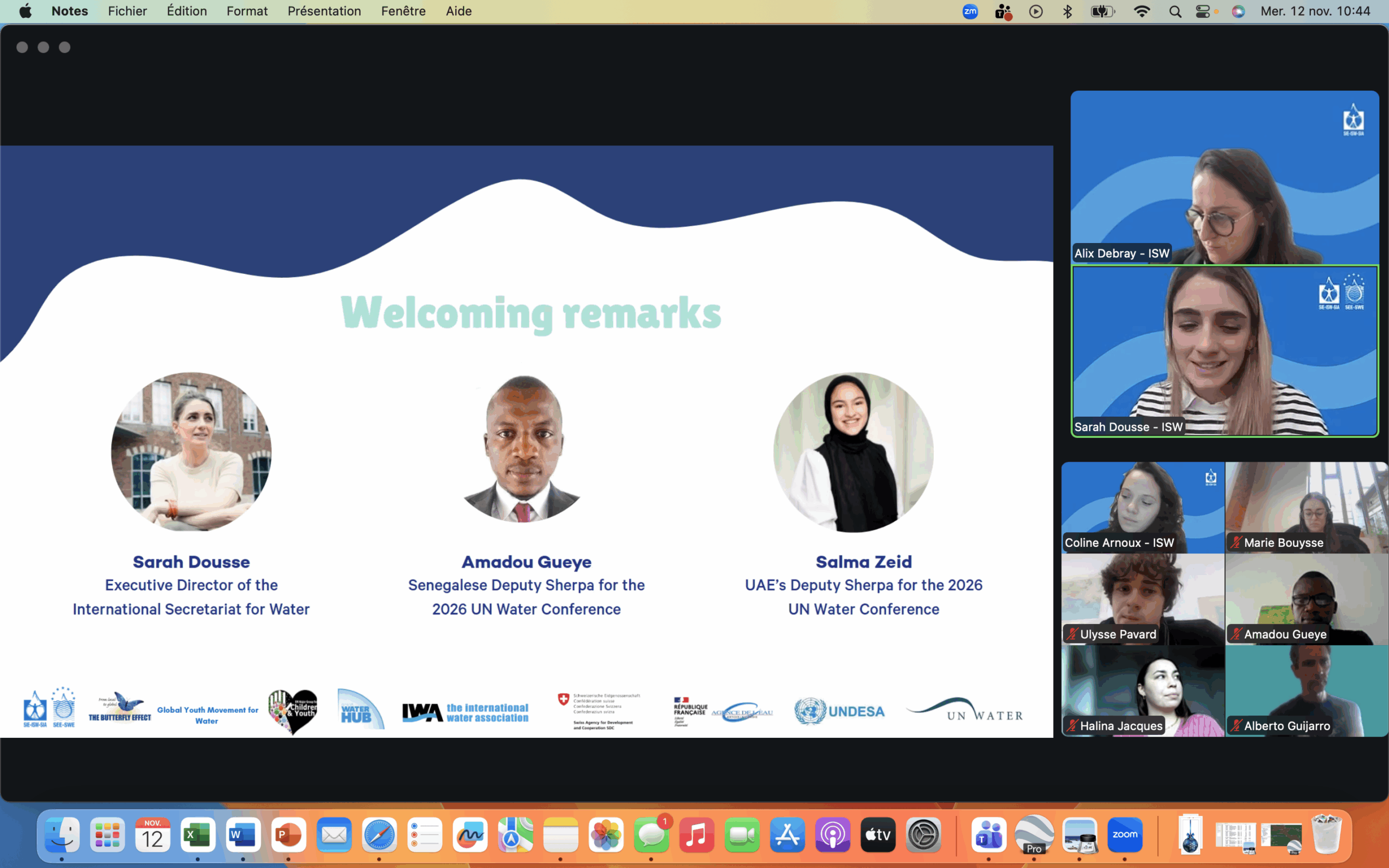Click the date and time clock

point(1315,11)
